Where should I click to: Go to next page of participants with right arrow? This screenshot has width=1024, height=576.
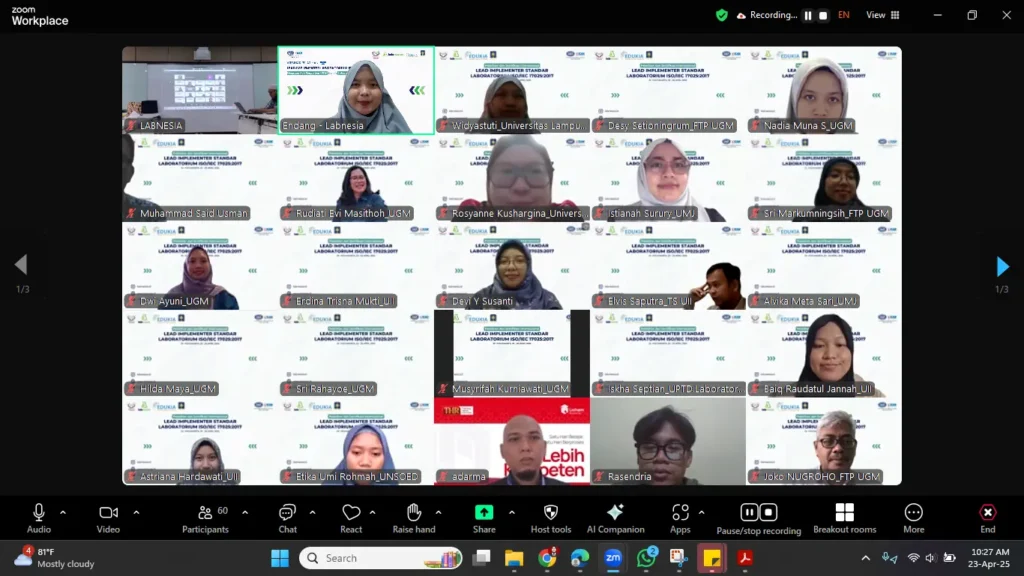point(1002,266)
